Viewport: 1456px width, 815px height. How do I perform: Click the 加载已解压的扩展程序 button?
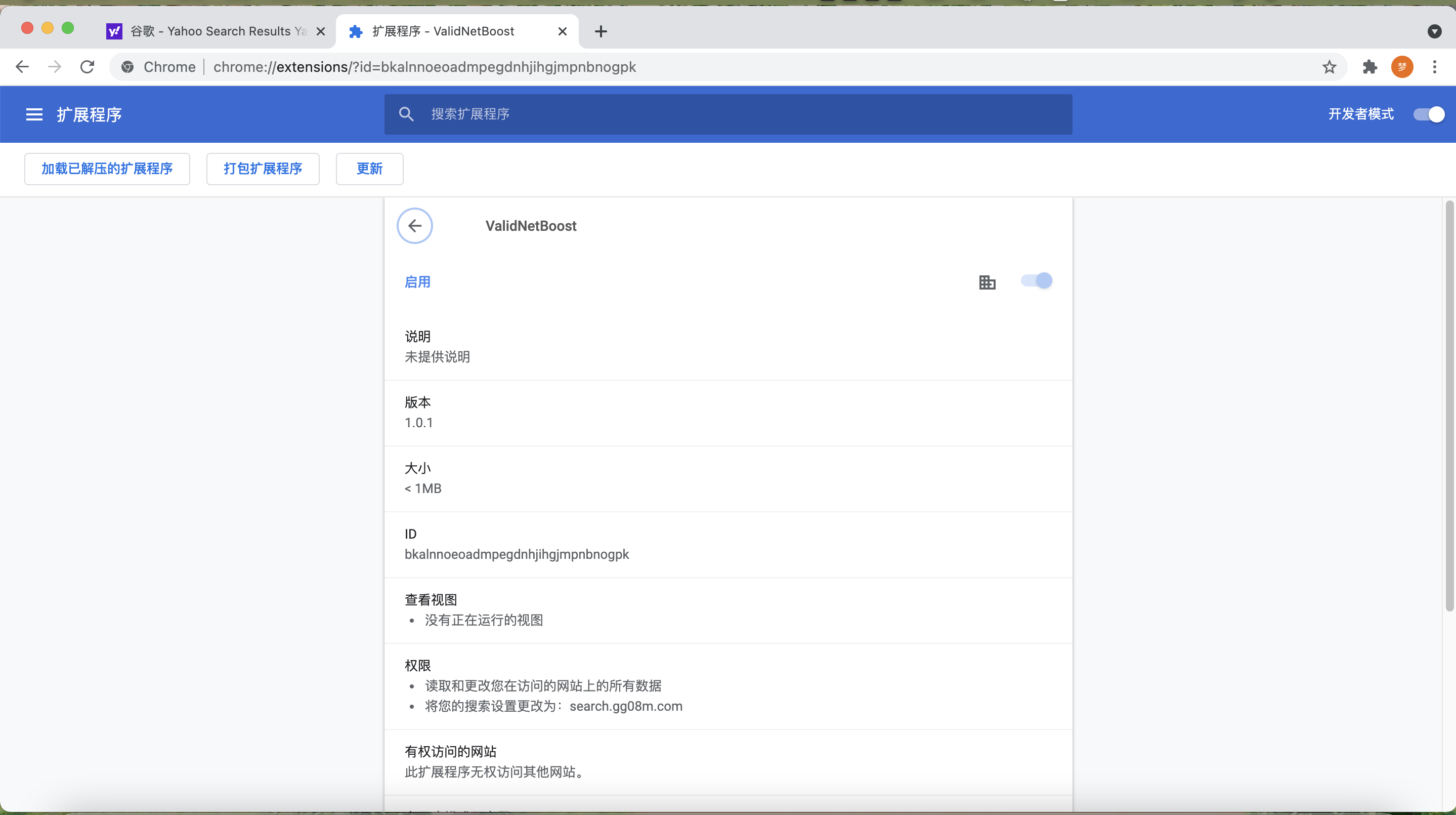(x=107, y=169)
